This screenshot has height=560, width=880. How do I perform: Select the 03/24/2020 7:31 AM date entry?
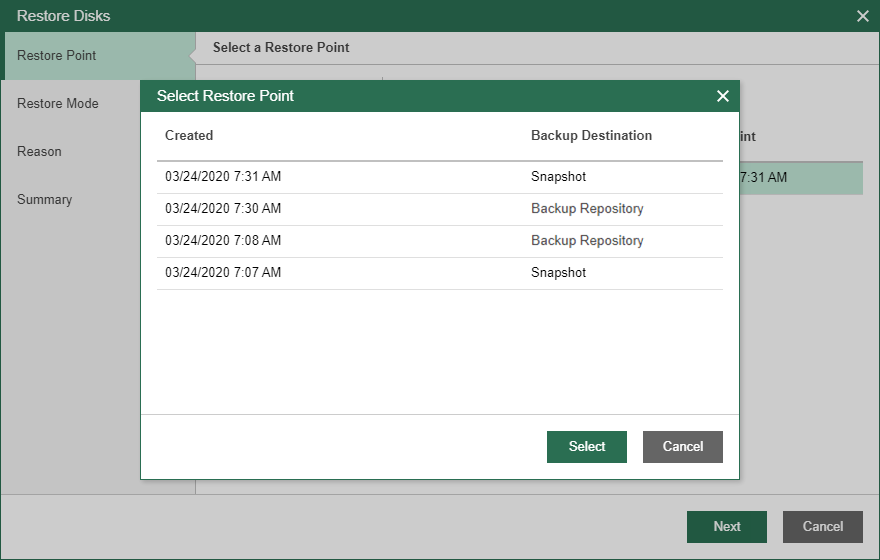point(223,177)
